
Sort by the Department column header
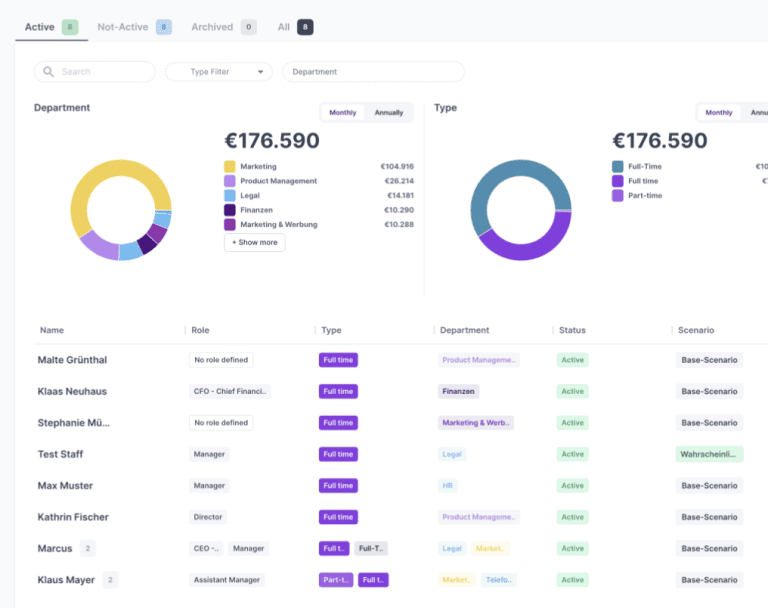[464, 330]
